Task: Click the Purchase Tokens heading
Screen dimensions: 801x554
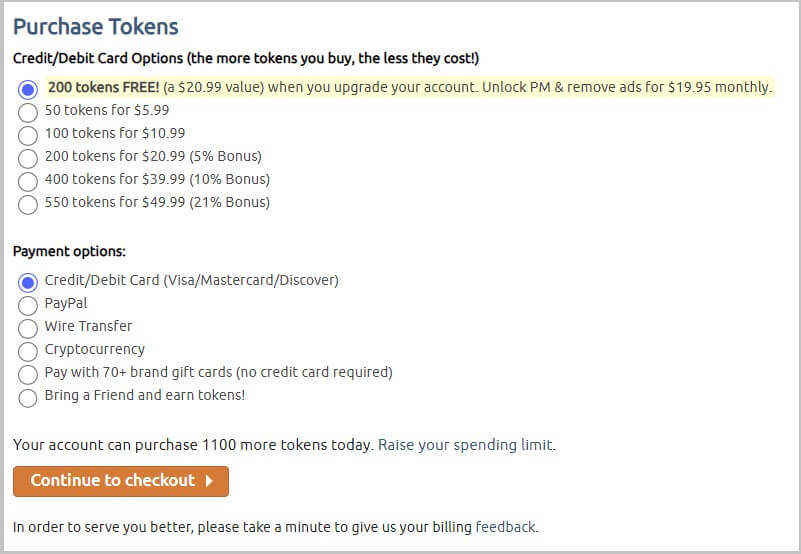Action: [96, 27]
